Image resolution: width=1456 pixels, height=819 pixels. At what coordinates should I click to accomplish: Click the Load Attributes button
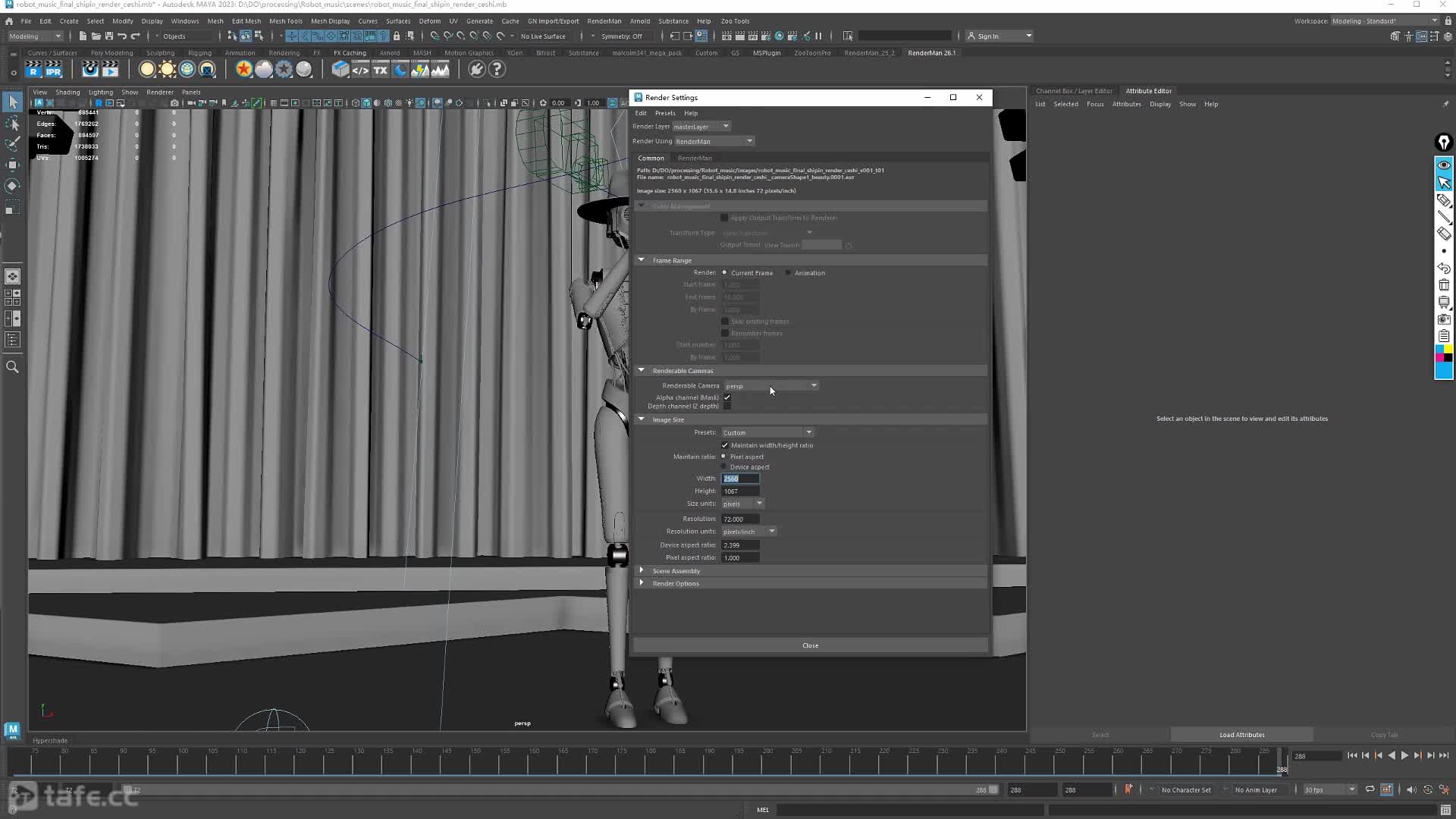[x=1241, y=735]
